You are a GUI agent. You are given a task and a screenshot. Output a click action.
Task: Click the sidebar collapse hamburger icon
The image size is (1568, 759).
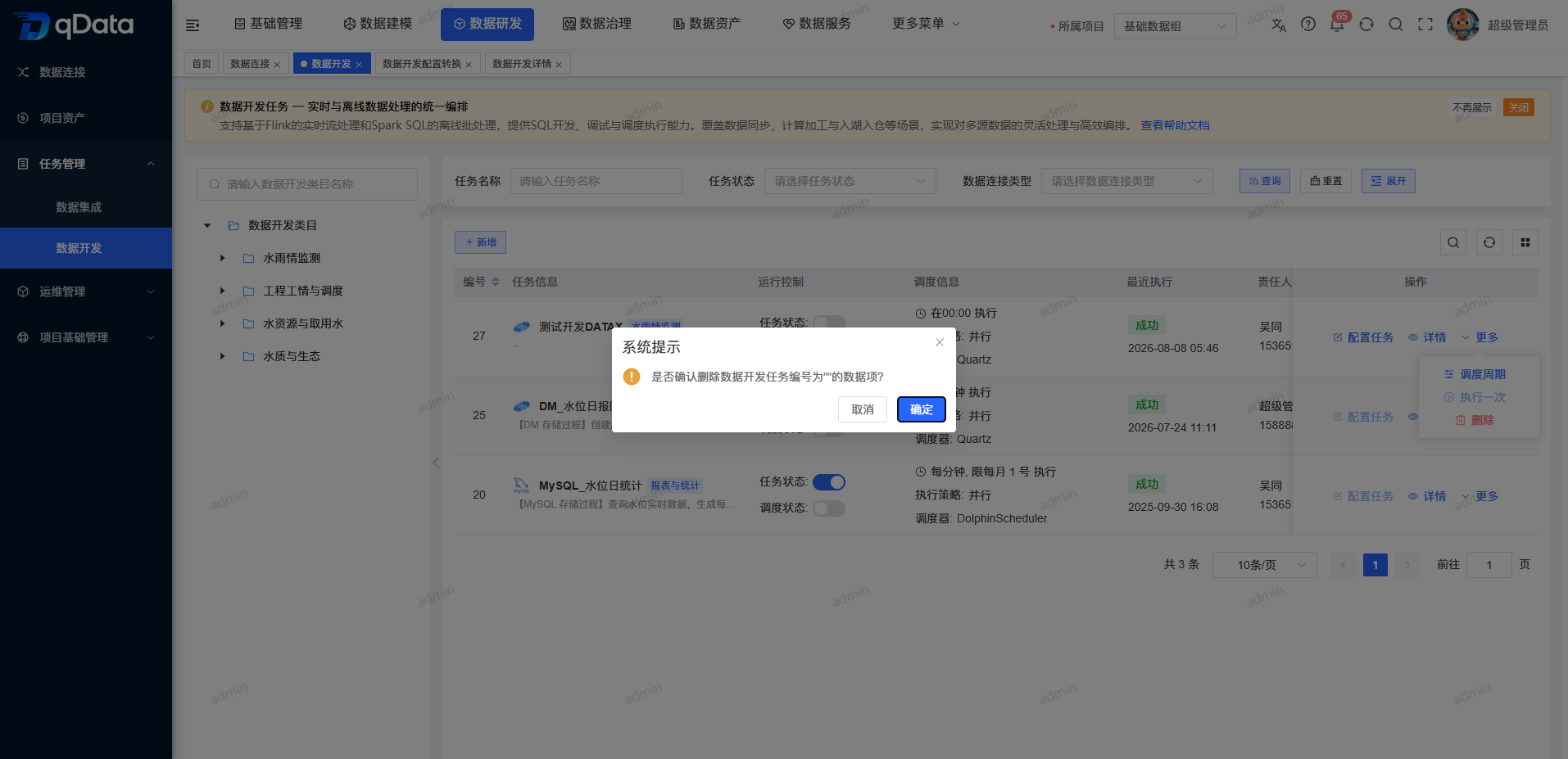193,25
